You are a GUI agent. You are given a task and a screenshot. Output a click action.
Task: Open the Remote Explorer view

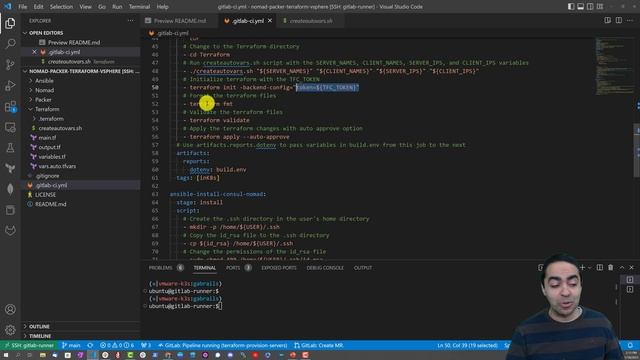click(10, 127)
